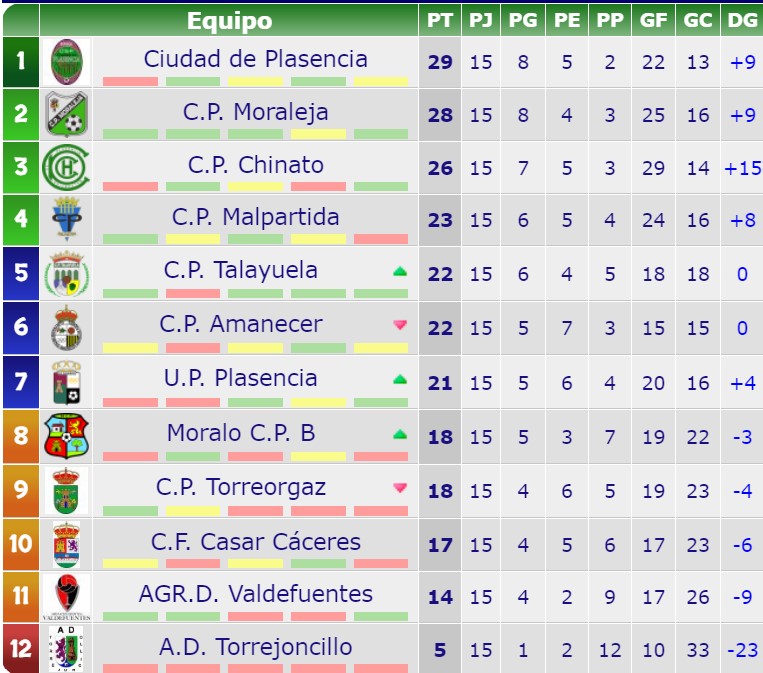Viewport: 763px width, 673px height.
Task: Follow the C.P. Torreorgaz team name link
Action: pyautogui.click(x=241, y=487)
